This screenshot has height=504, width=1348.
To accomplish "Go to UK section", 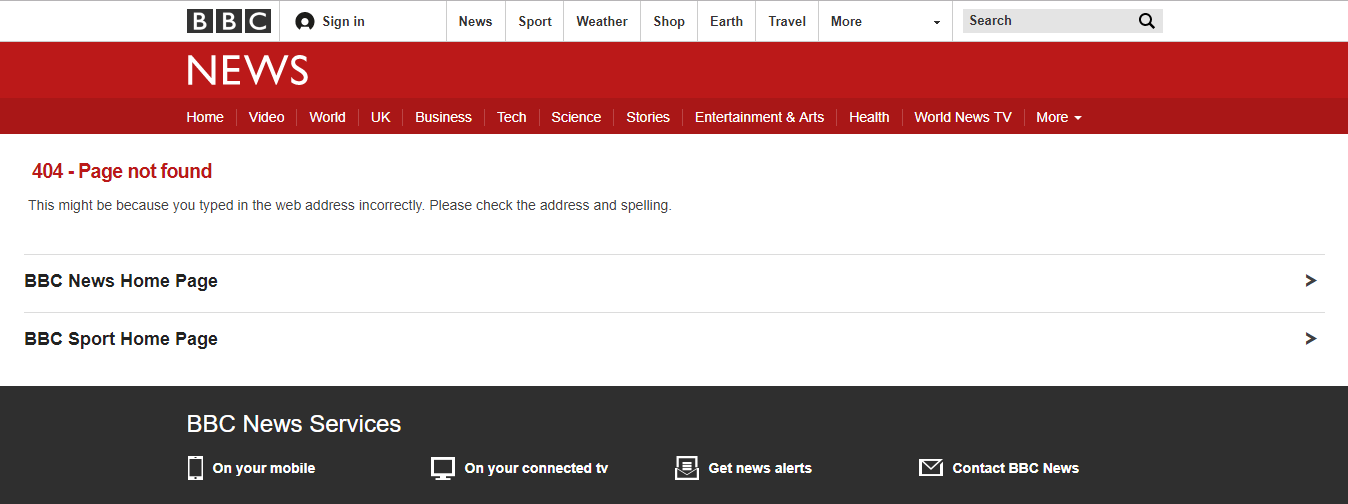I will tap(380, 117).
